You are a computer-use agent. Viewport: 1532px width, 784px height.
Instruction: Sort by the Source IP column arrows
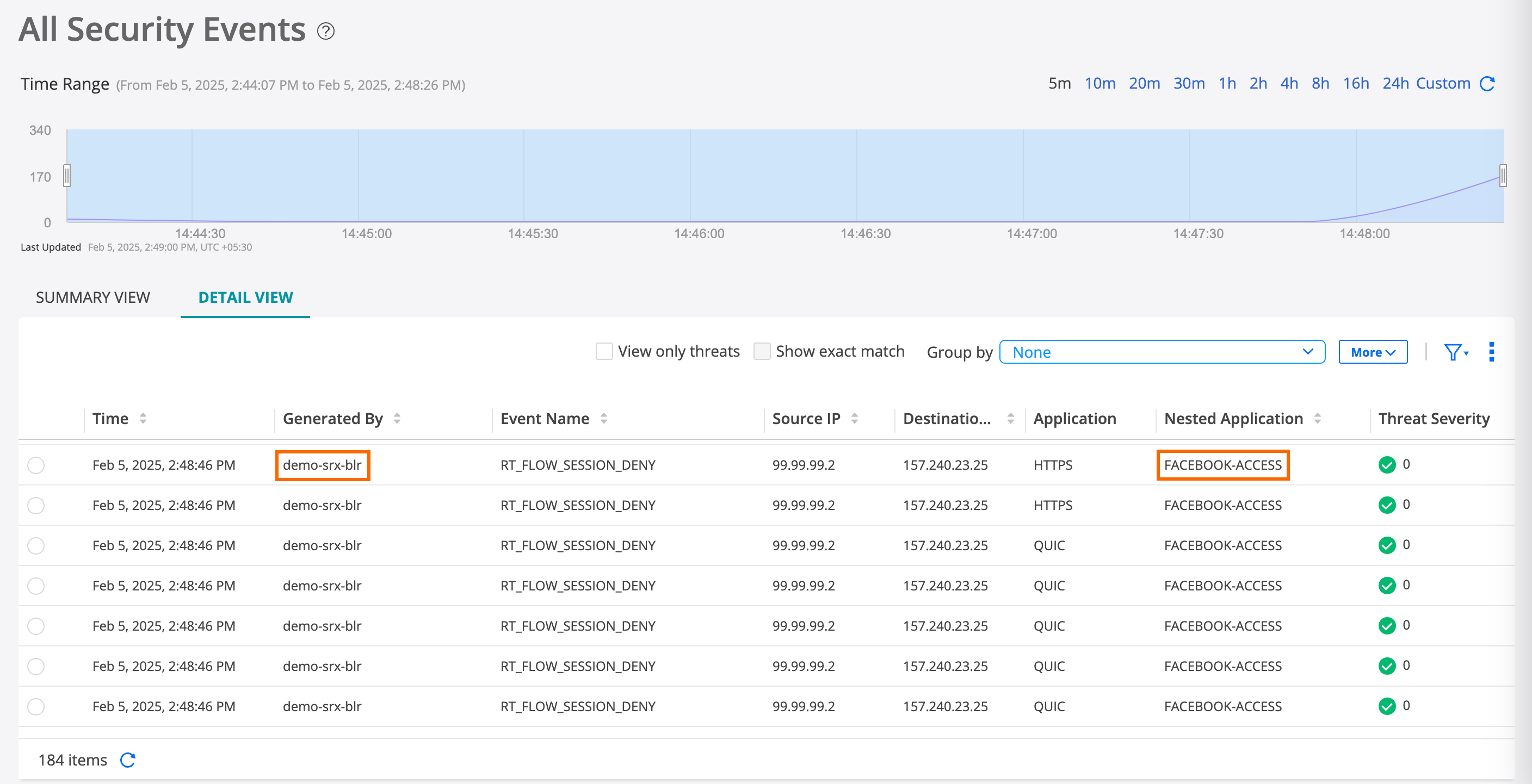(854, 419)
